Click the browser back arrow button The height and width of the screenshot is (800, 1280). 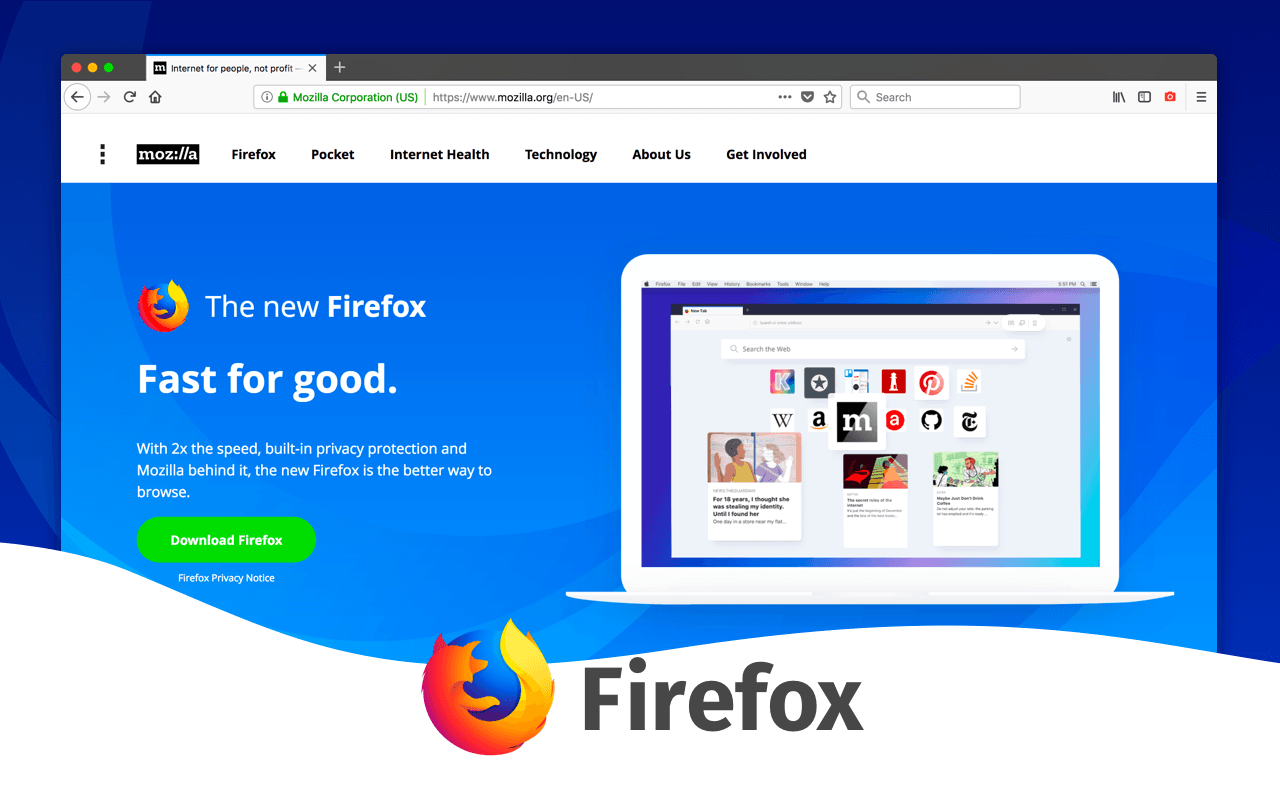(x=77, y=97)
